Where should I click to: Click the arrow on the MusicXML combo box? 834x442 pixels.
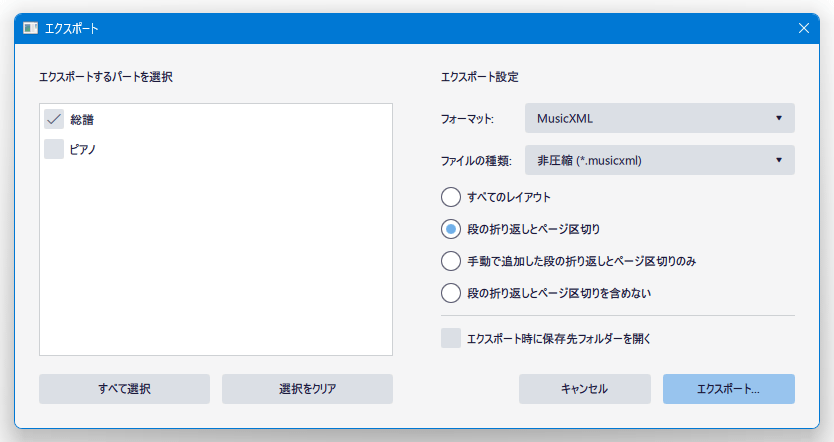779,118
